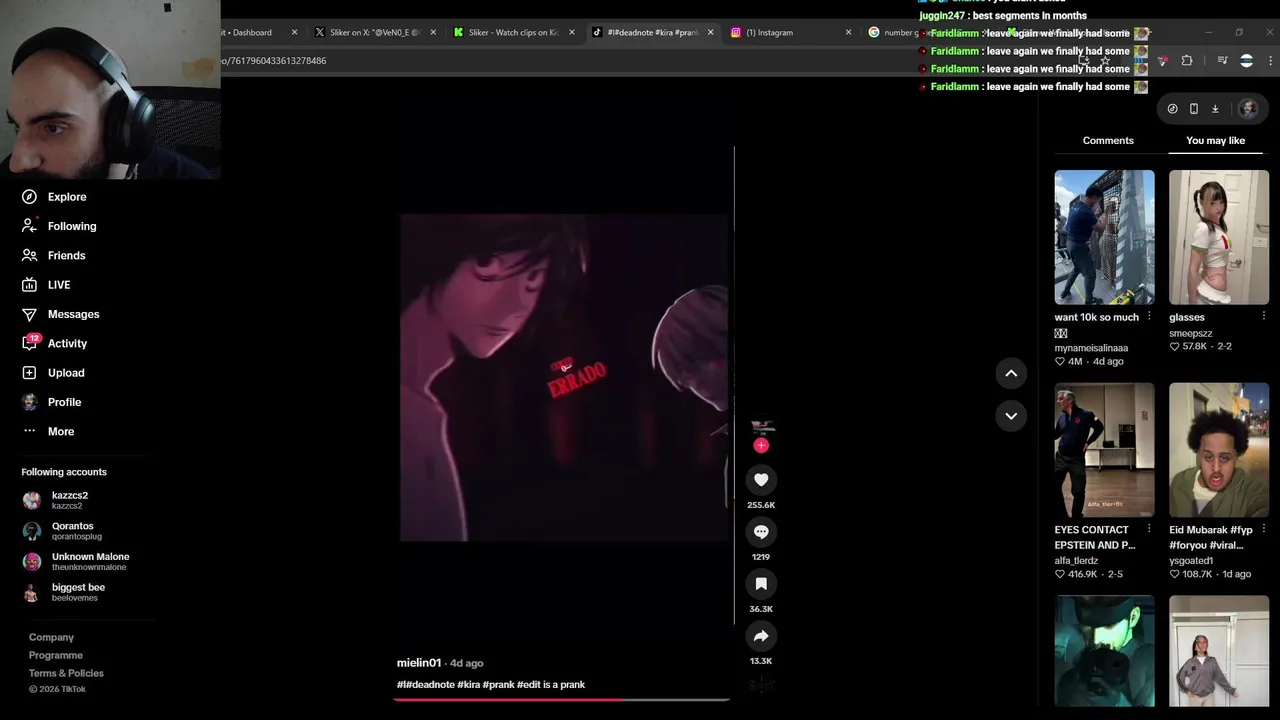Click the coin/compass icon at top right
The image size is (1280, 720).
point(1173,109)
